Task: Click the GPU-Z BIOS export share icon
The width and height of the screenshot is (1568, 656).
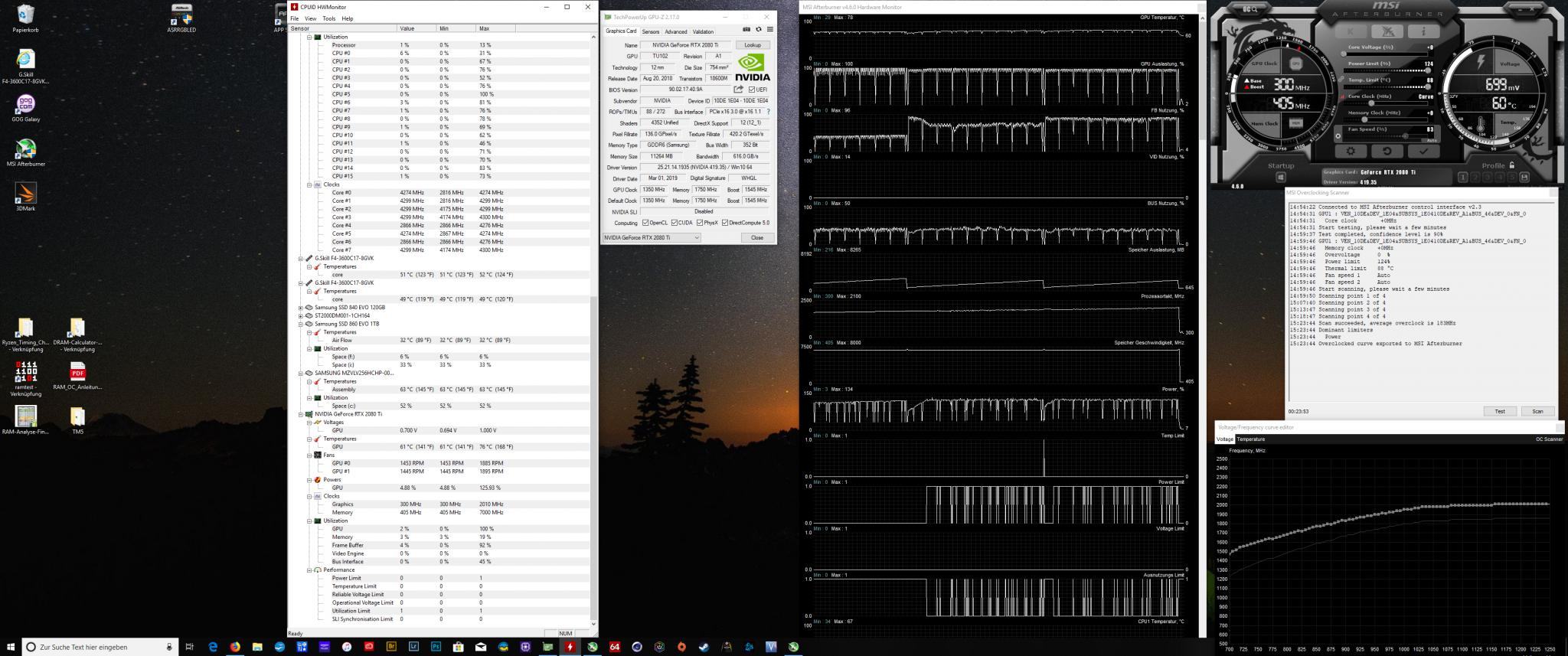Action: click(x=739, y=90)
